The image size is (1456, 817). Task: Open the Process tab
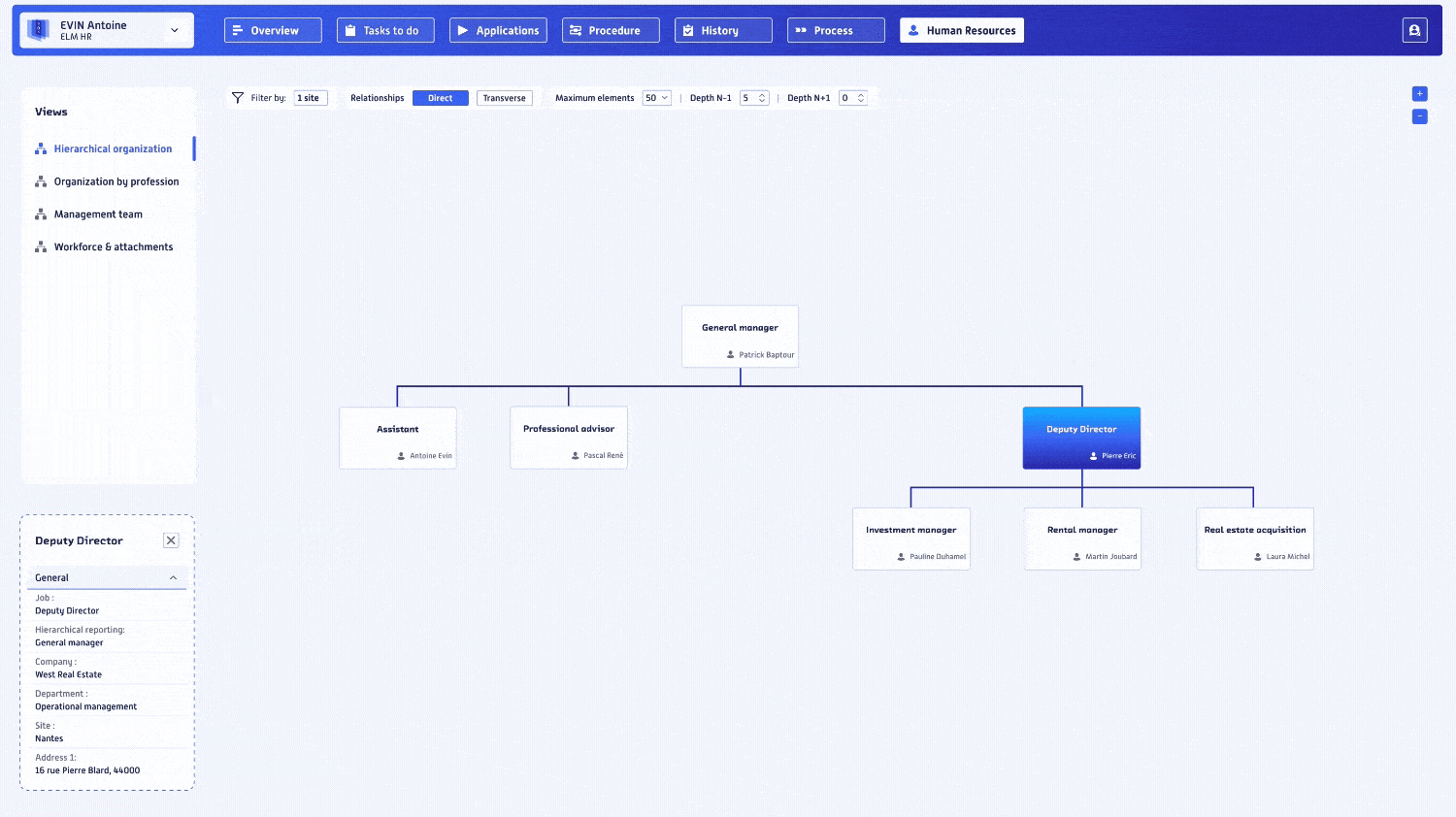(836, 30)
